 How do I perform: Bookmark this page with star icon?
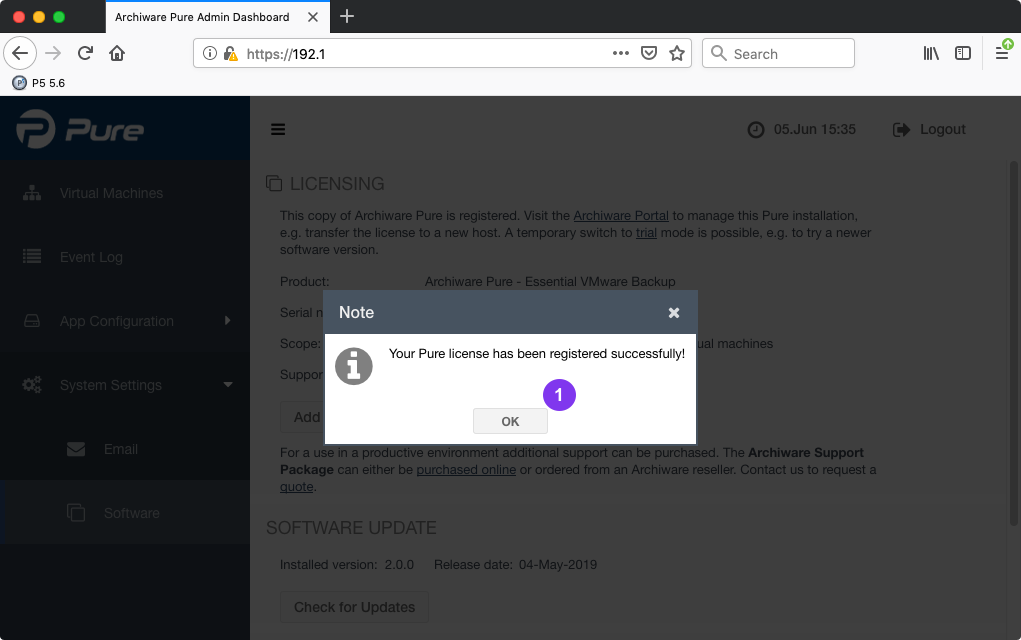tap(677, 54)
